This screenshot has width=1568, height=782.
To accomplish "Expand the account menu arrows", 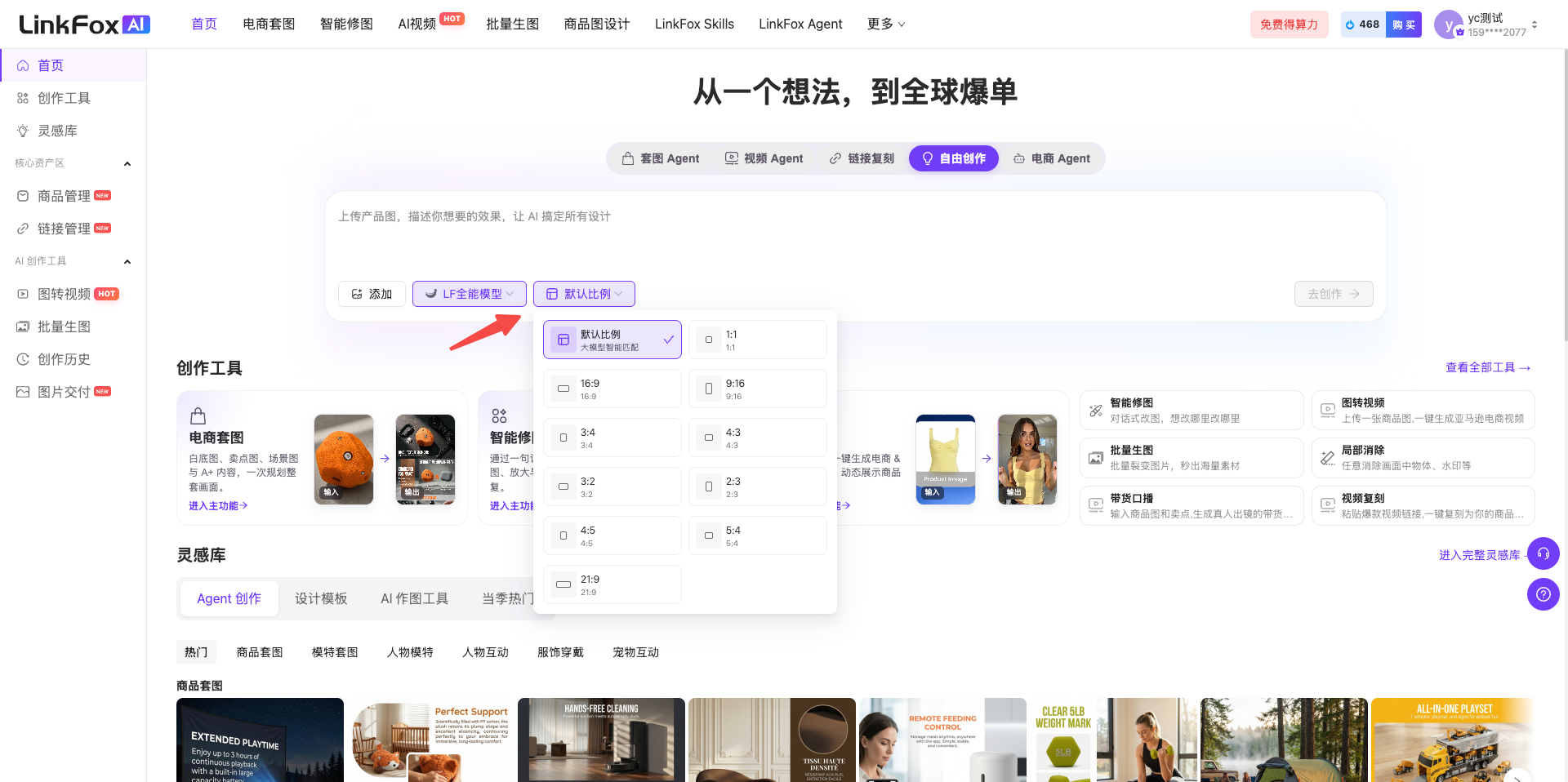I will pyautogui.click(x=1535, y=24).
